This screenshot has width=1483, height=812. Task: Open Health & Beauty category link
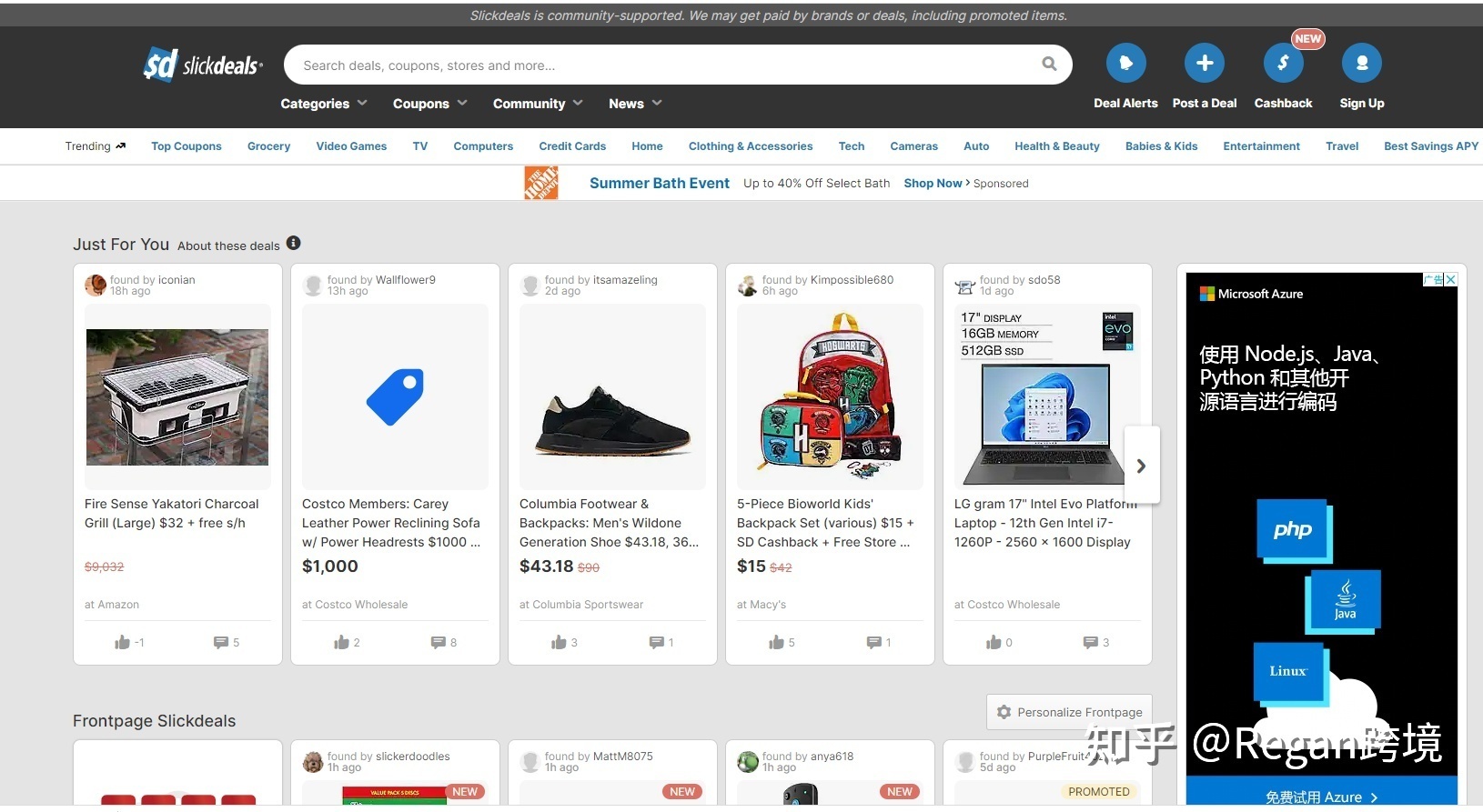(x=1057, y=146)
